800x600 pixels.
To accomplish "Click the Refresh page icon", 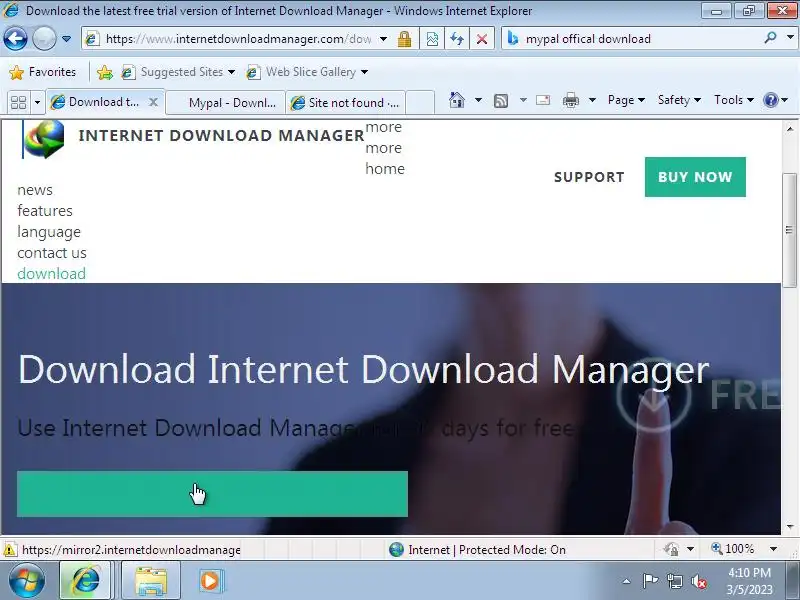I will (457, 39).
